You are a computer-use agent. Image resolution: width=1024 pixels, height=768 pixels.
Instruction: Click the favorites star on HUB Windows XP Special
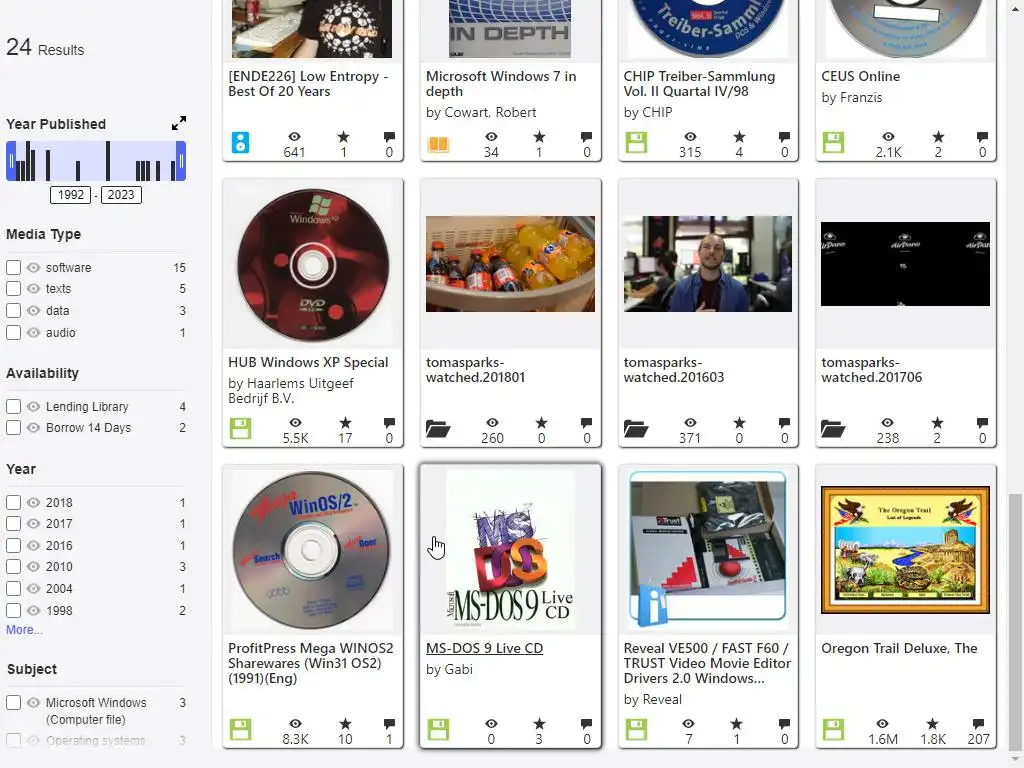[x=345, y=423]
